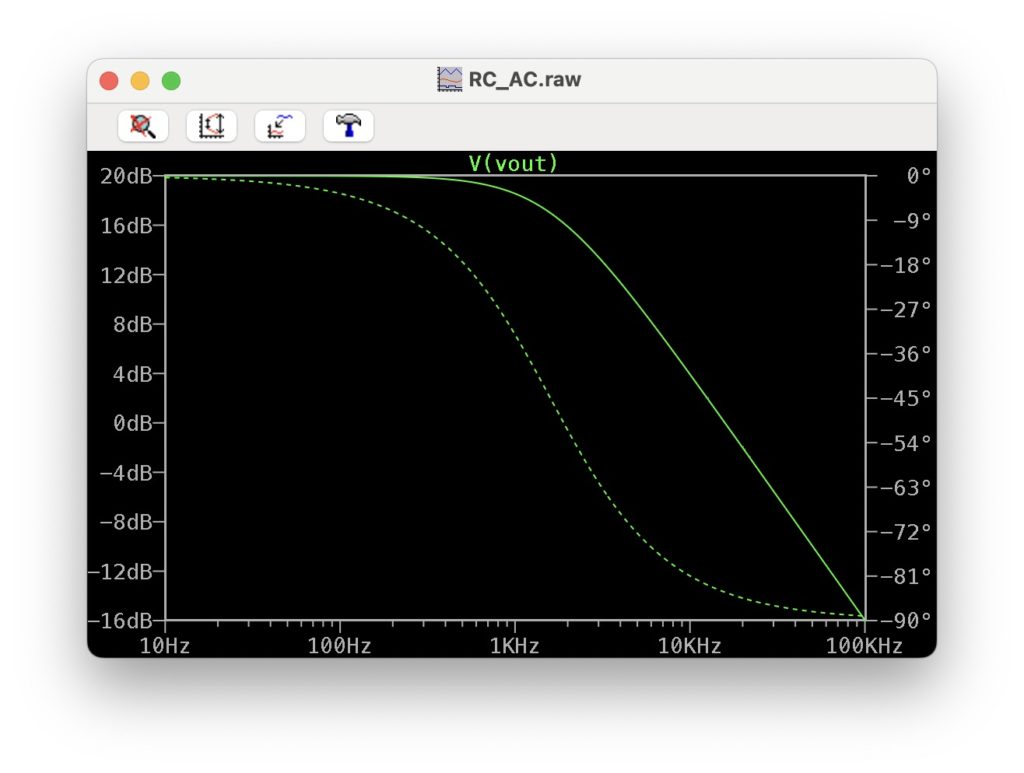Open the Control Panel hammer icon
Screen dimensions: 1024x773
(348, 126)
